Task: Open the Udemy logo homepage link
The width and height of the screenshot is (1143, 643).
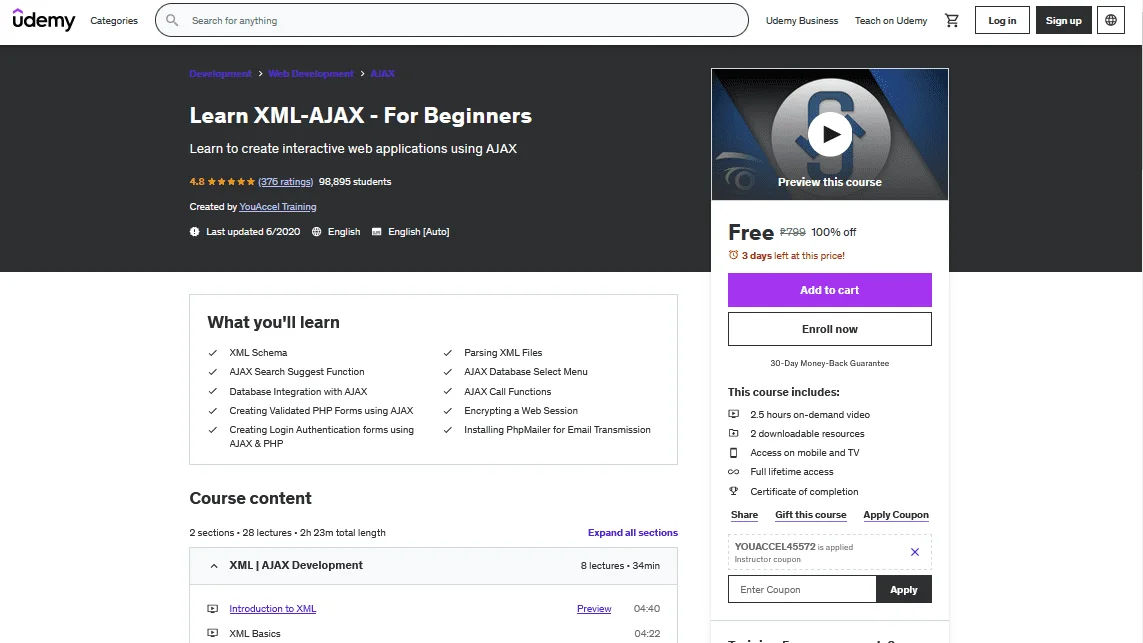Action: (44, 20)
